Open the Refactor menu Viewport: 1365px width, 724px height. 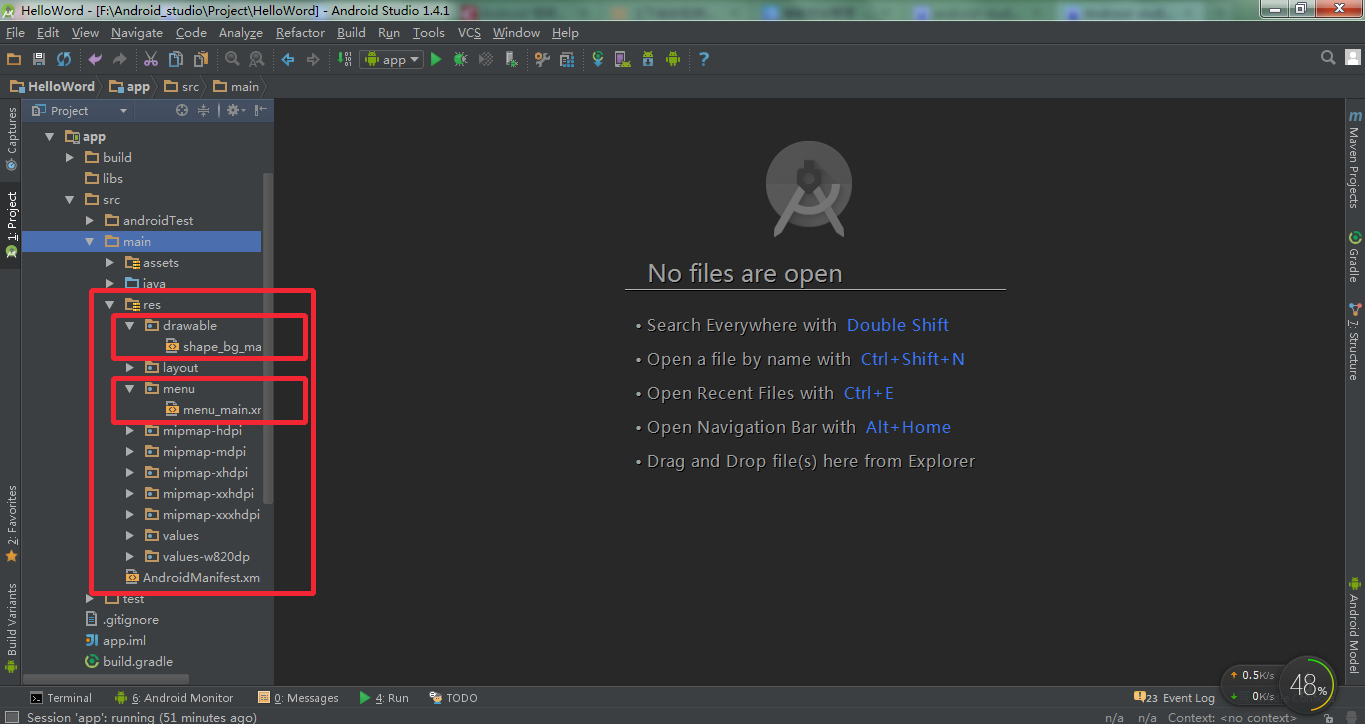[300, 33]
